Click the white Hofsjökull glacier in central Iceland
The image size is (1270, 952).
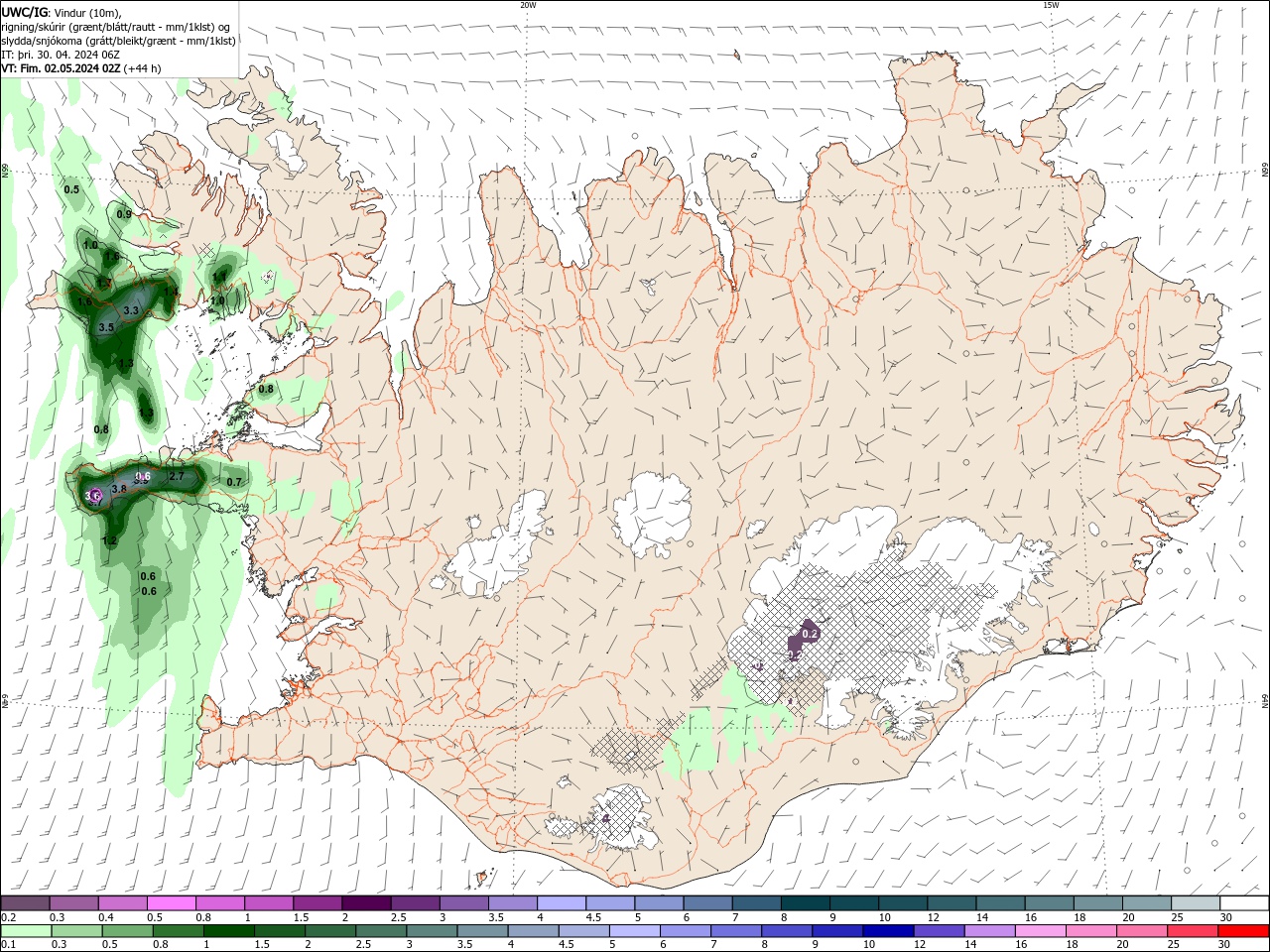coord(652,514)
